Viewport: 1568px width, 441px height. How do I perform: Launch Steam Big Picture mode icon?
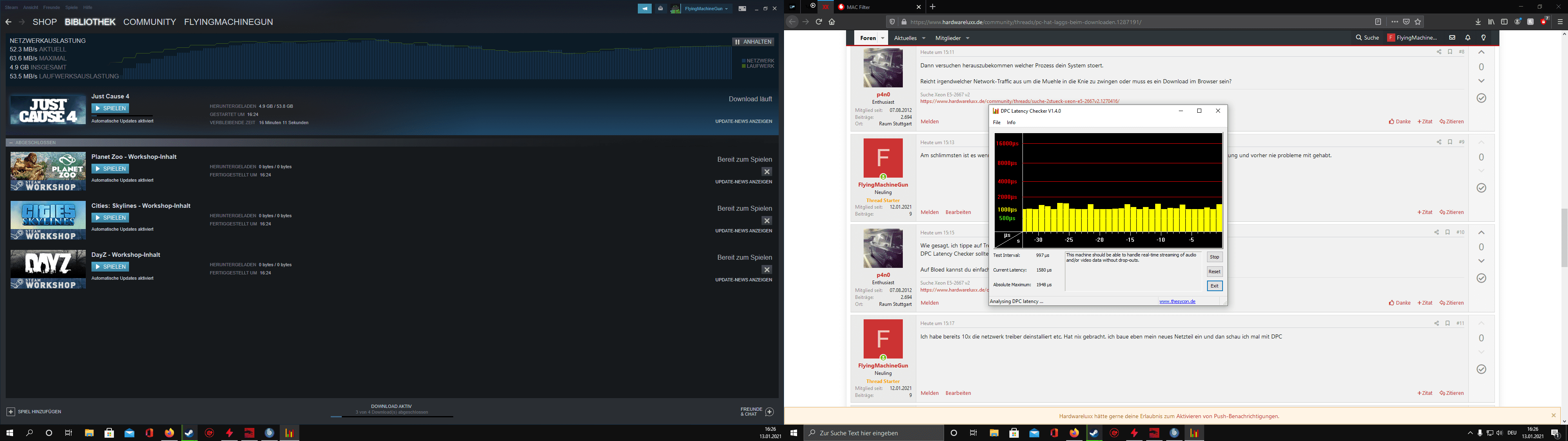[743, 9]
